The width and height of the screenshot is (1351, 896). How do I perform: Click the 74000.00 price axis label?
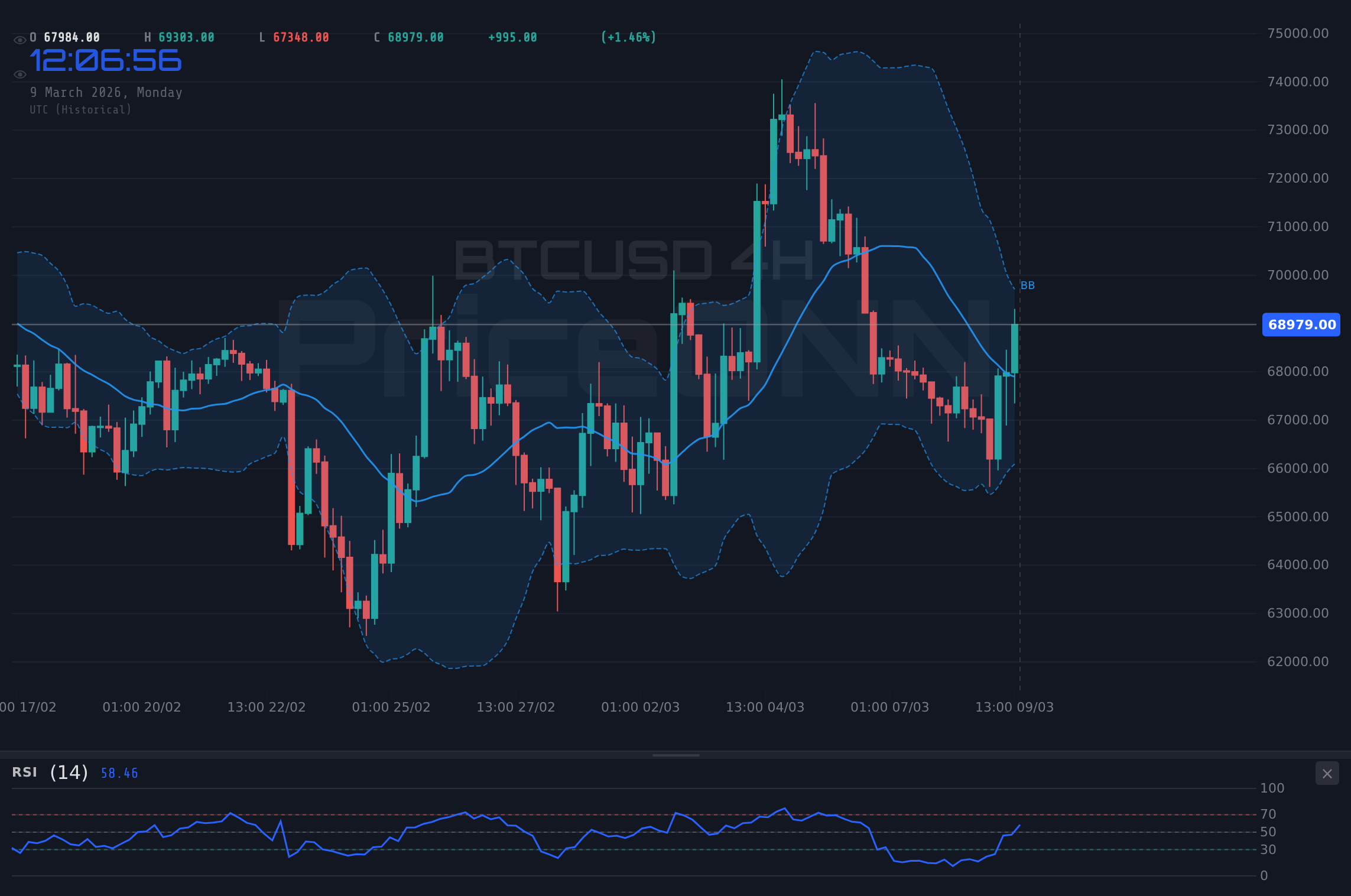[x=1298, y=82]
